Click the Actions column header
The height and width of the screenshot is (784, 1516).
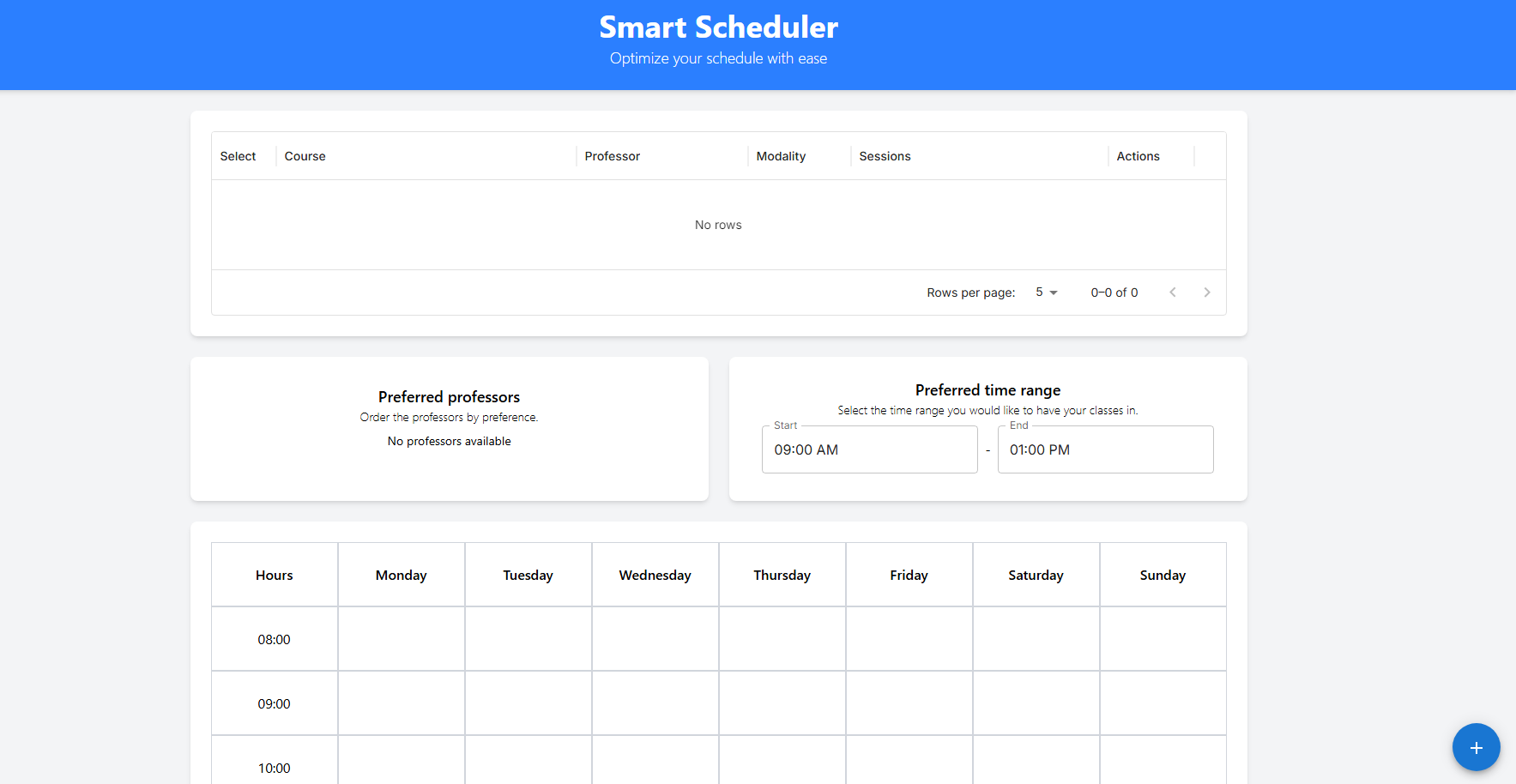coord(1138,155)
